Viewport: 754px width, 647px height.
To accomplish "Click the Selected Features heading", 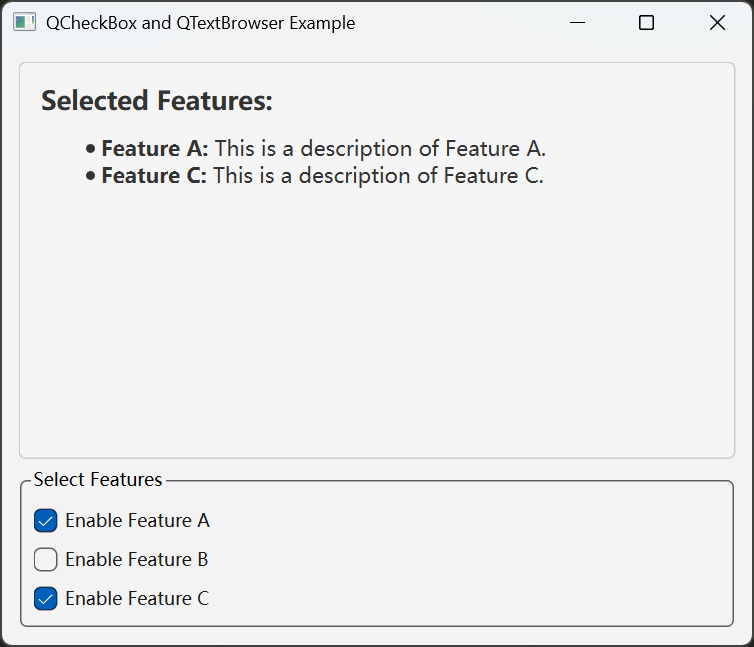I will (x=157, y=101).
